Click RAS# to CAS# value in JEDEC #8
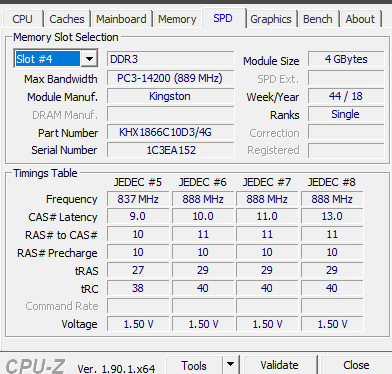The image size is (392, 374). tap(332, 234)
